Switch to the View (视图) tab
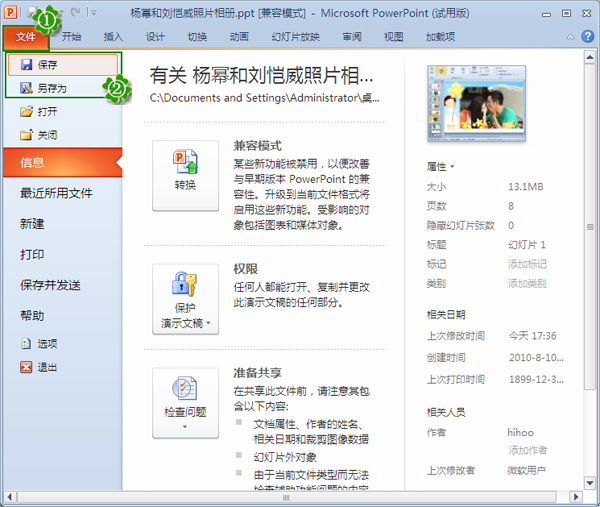Screen dimensions: 600x507 pyautogui.click(x=393, y=37)
